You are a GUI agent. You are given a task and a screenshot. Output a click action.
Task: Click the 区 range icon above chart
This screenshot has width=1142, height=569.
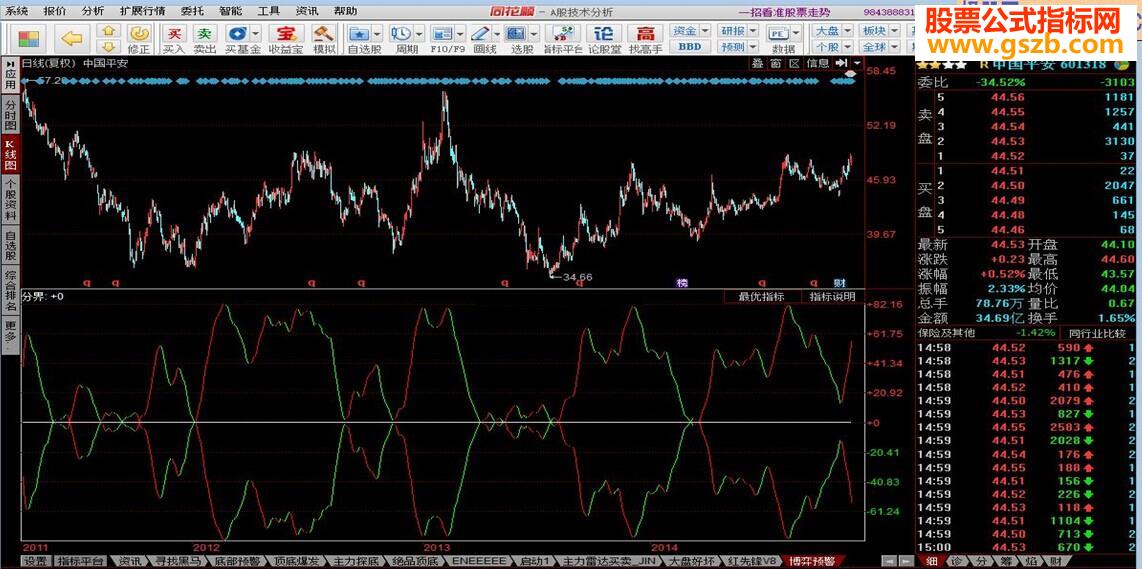pos(794,63)
